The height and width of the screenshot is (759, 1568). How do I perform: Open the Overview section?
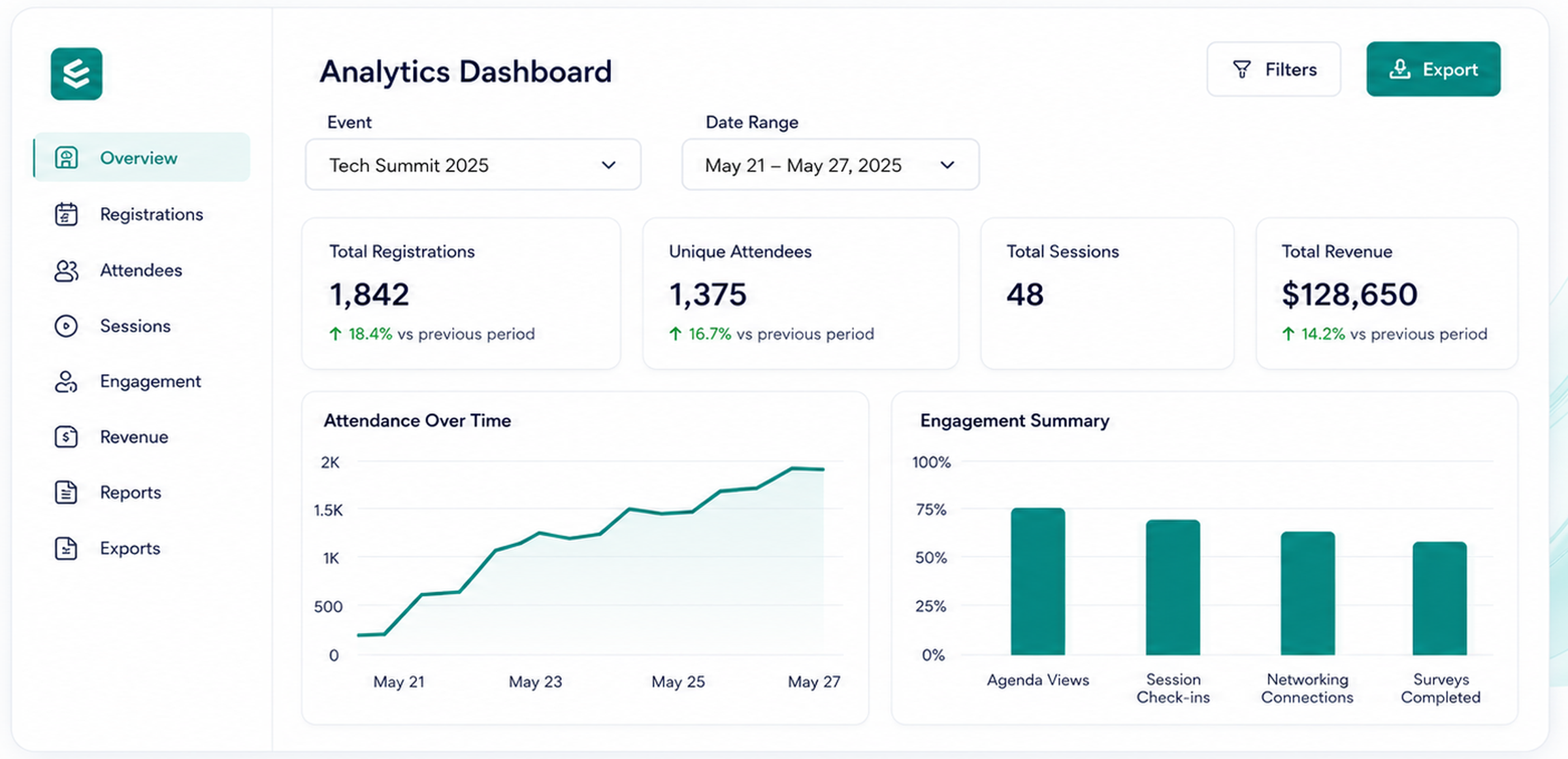coord(142,158)
